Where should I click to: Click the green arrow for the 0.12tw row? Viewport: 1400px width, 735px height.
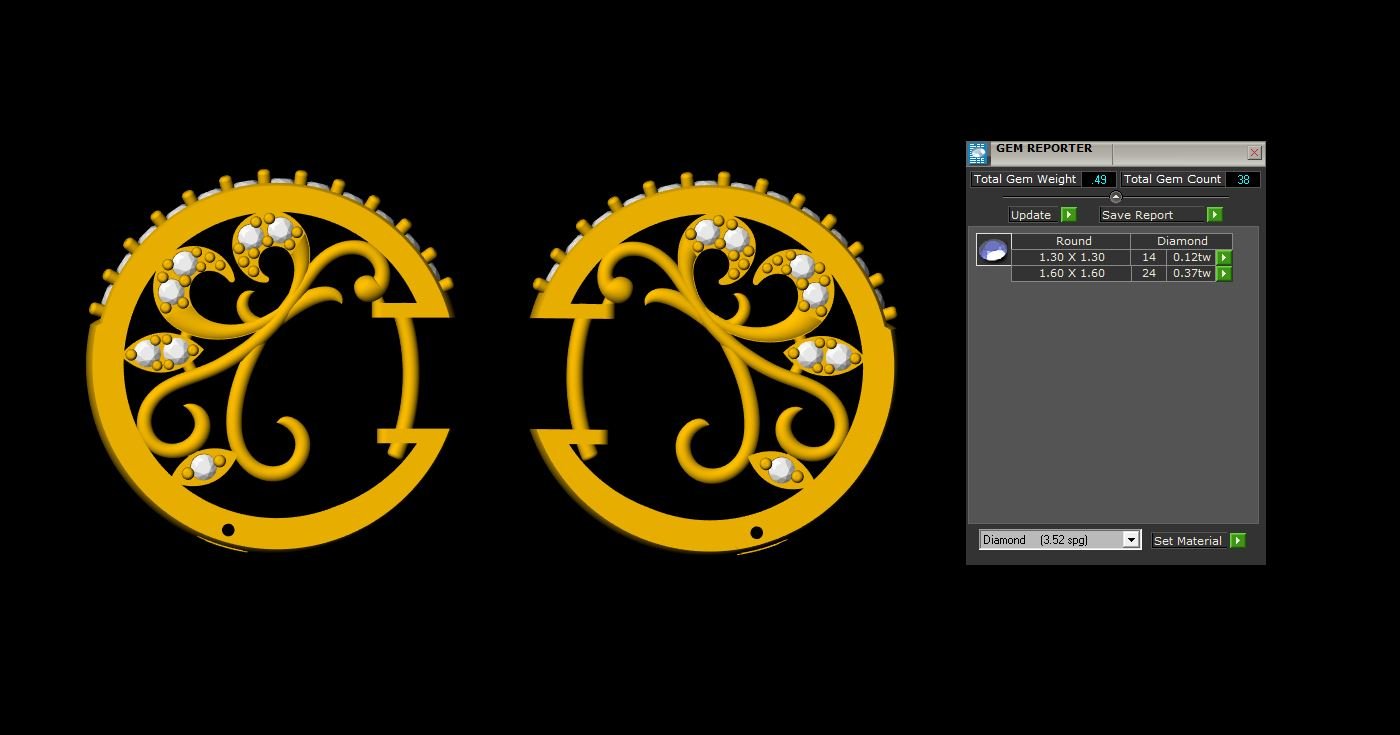tap(1223, 258)
